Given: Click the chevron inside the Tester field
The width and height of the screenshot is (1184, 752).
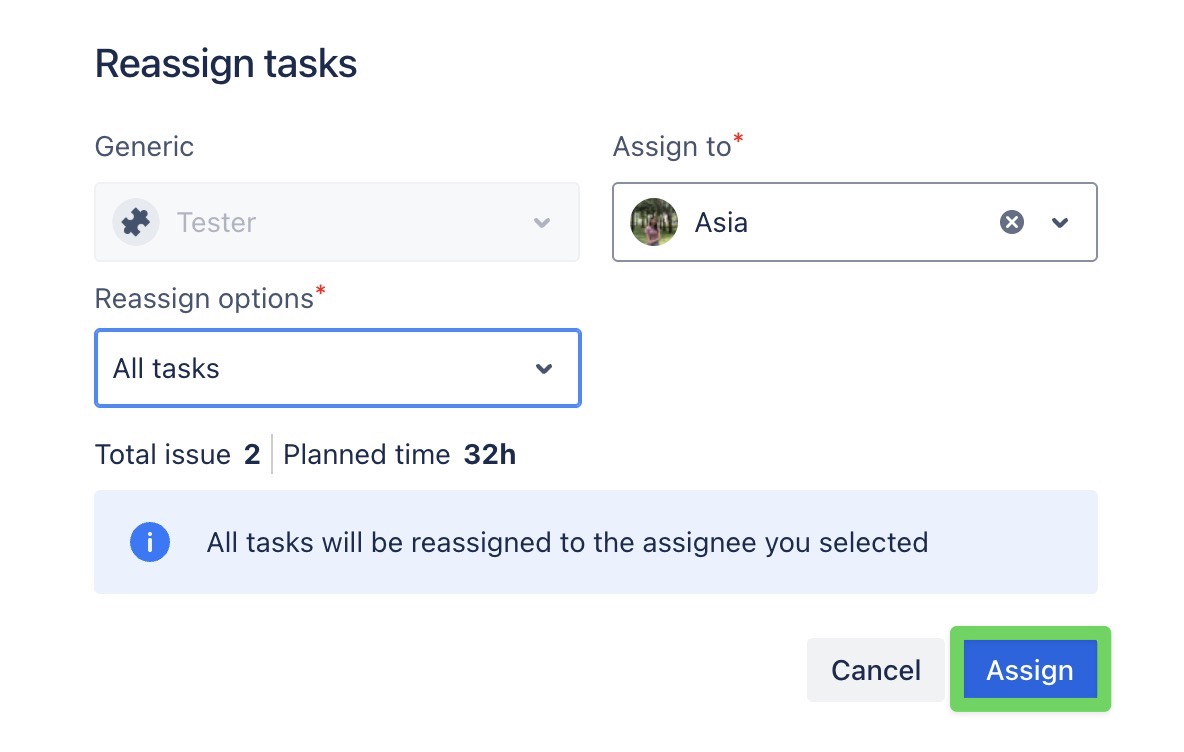Looking at the screenshot, I should click(542, 222).
